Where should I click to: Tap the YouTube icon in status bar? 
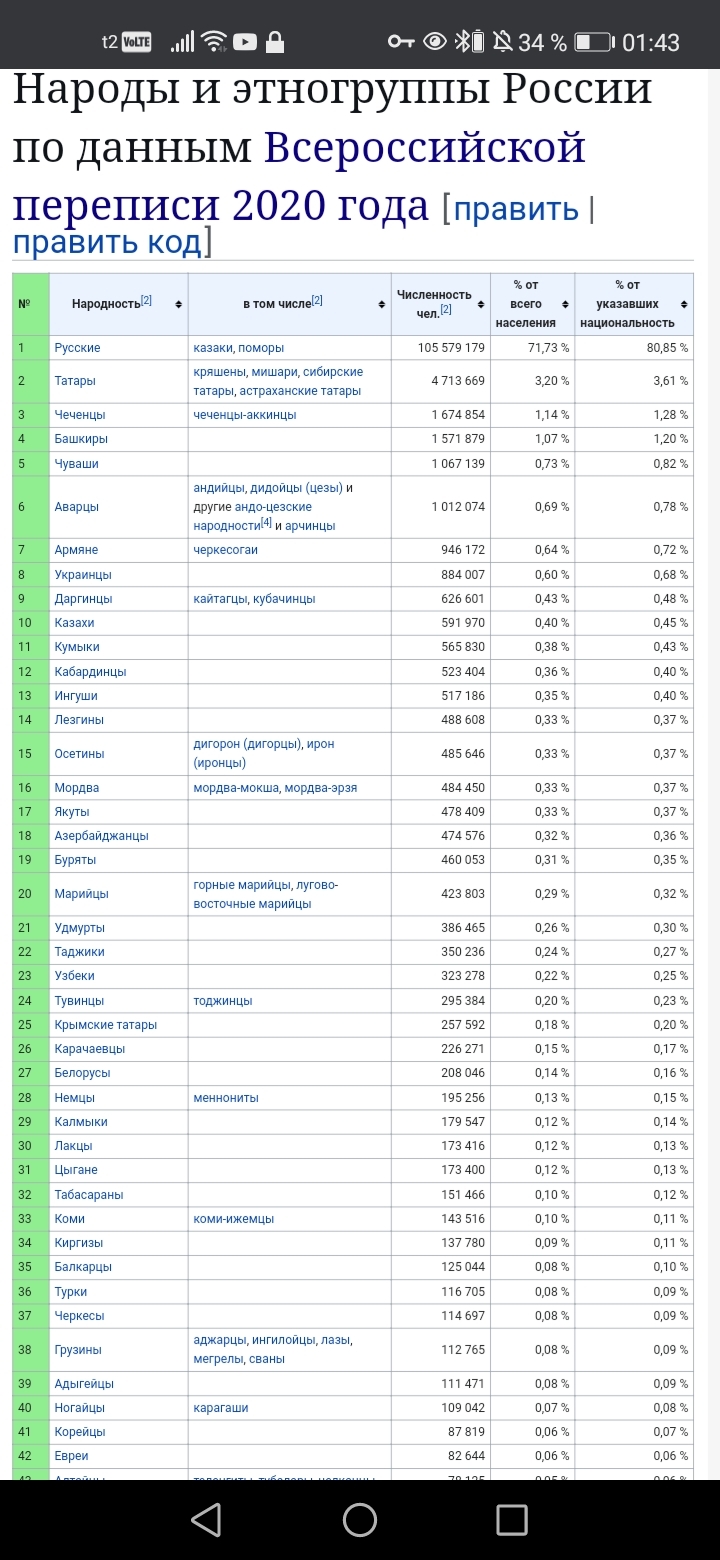click(x=245, y=42)
